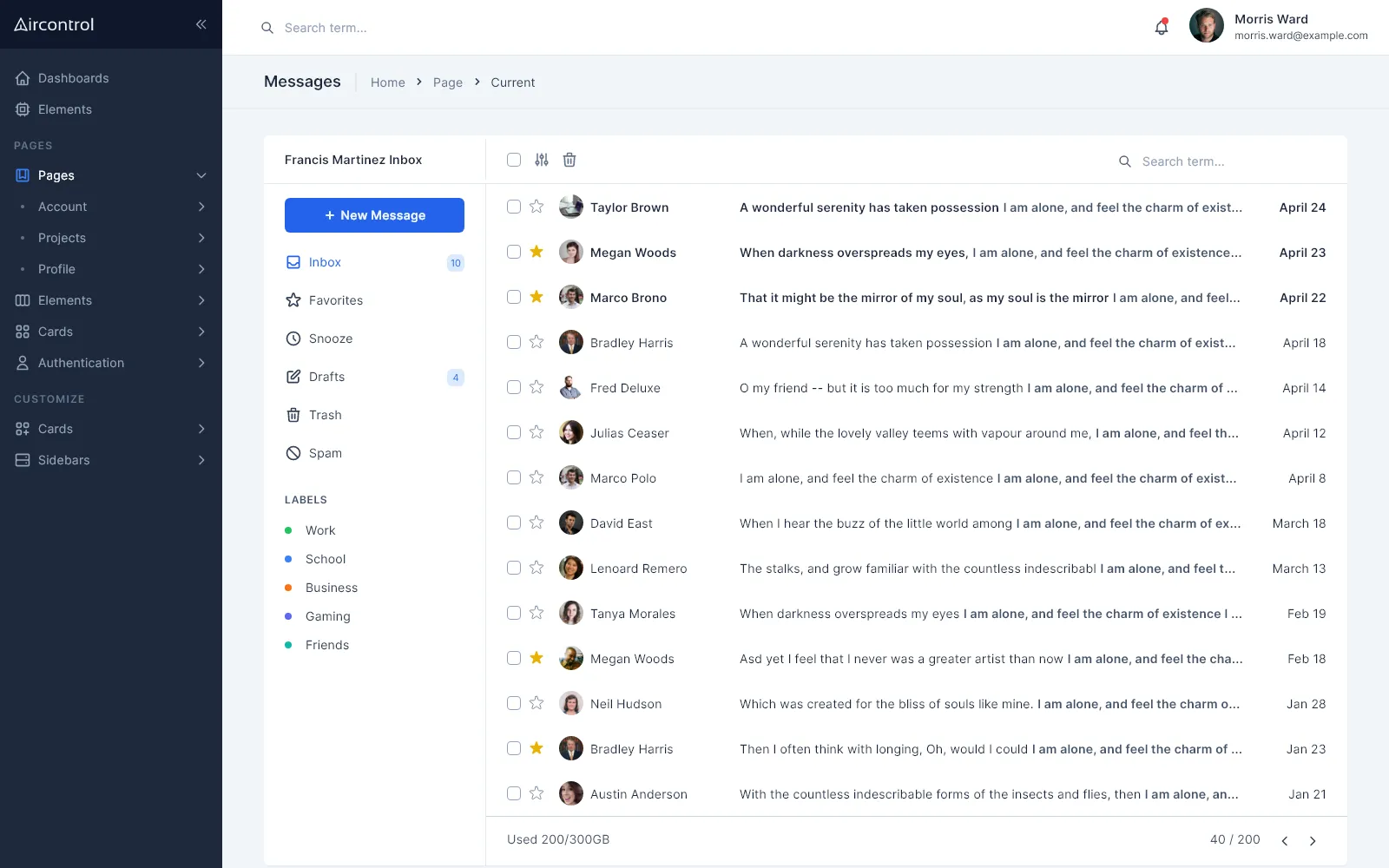The width and height of the screenshot is (1389, 868).
Task: Go to Home breadcrumb link
Action: click(388, 82)
